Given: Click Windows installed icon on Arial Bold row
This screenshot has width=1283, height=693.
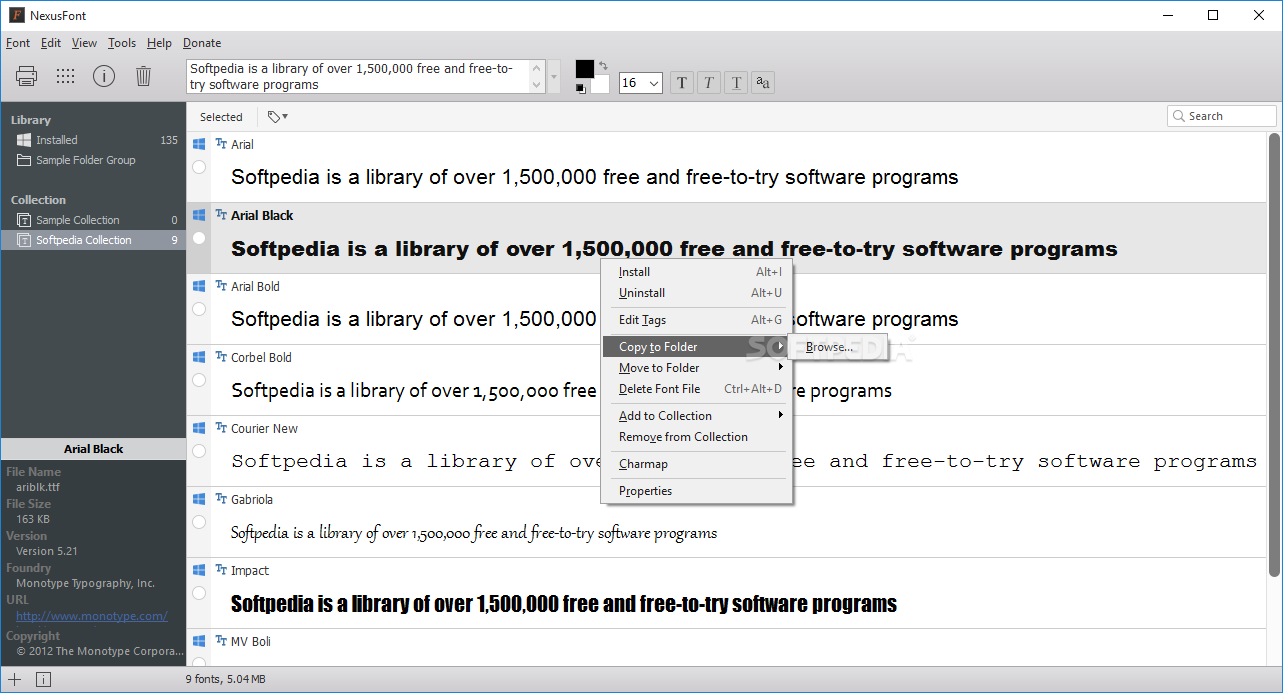Looking at the screenshot, I should pyautogui.click(x=199, y=286).
